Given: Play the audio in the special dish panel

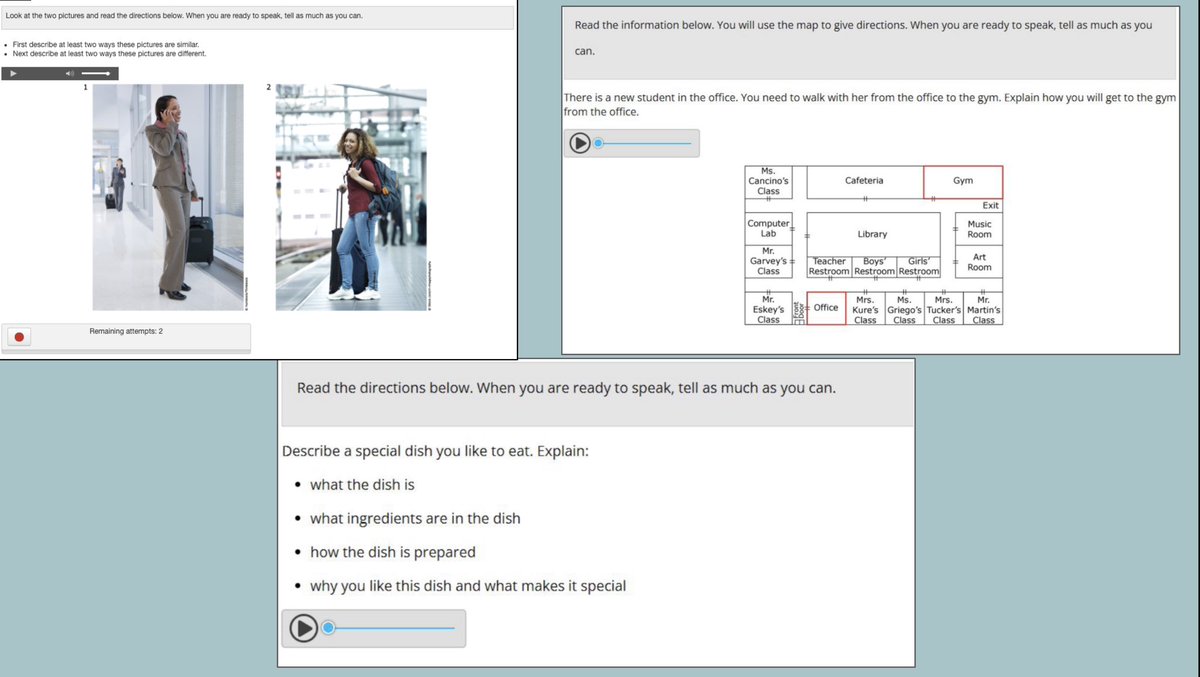Looking at the screenshot, I should pos(303,628).
